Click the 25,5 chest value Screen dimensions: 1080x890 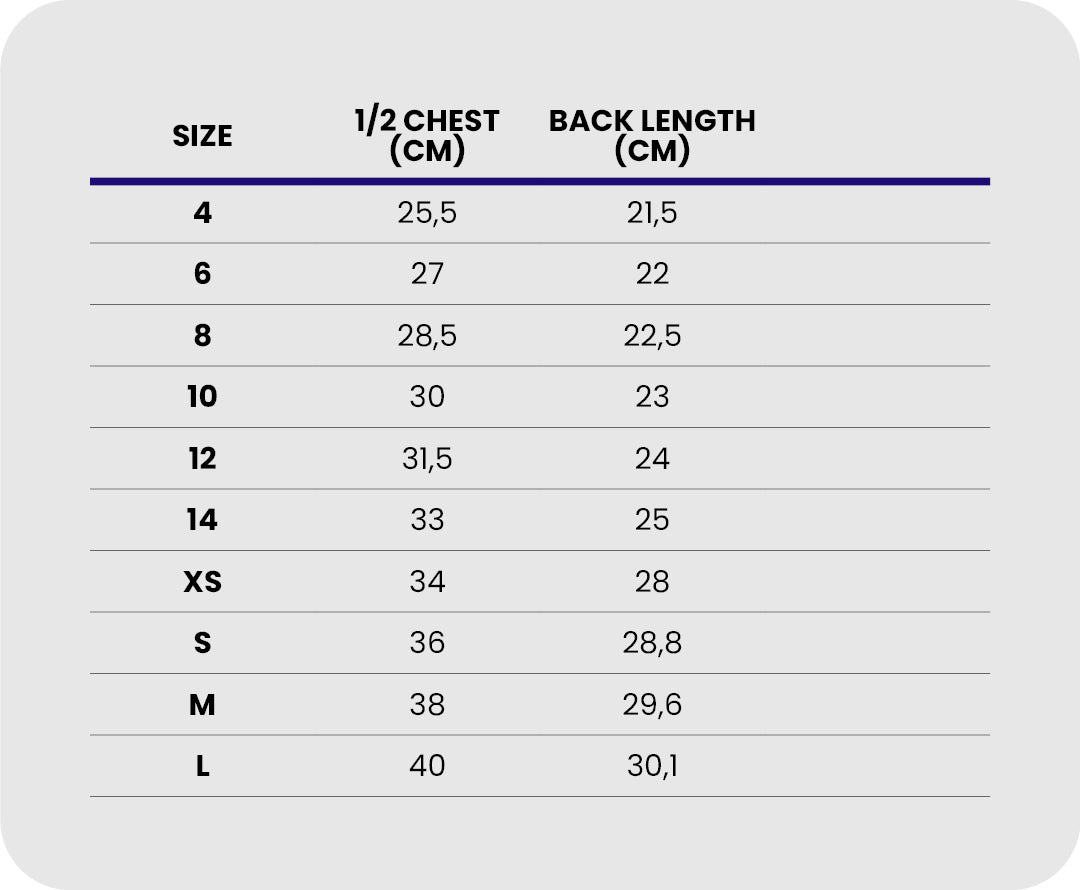(427, 213)
